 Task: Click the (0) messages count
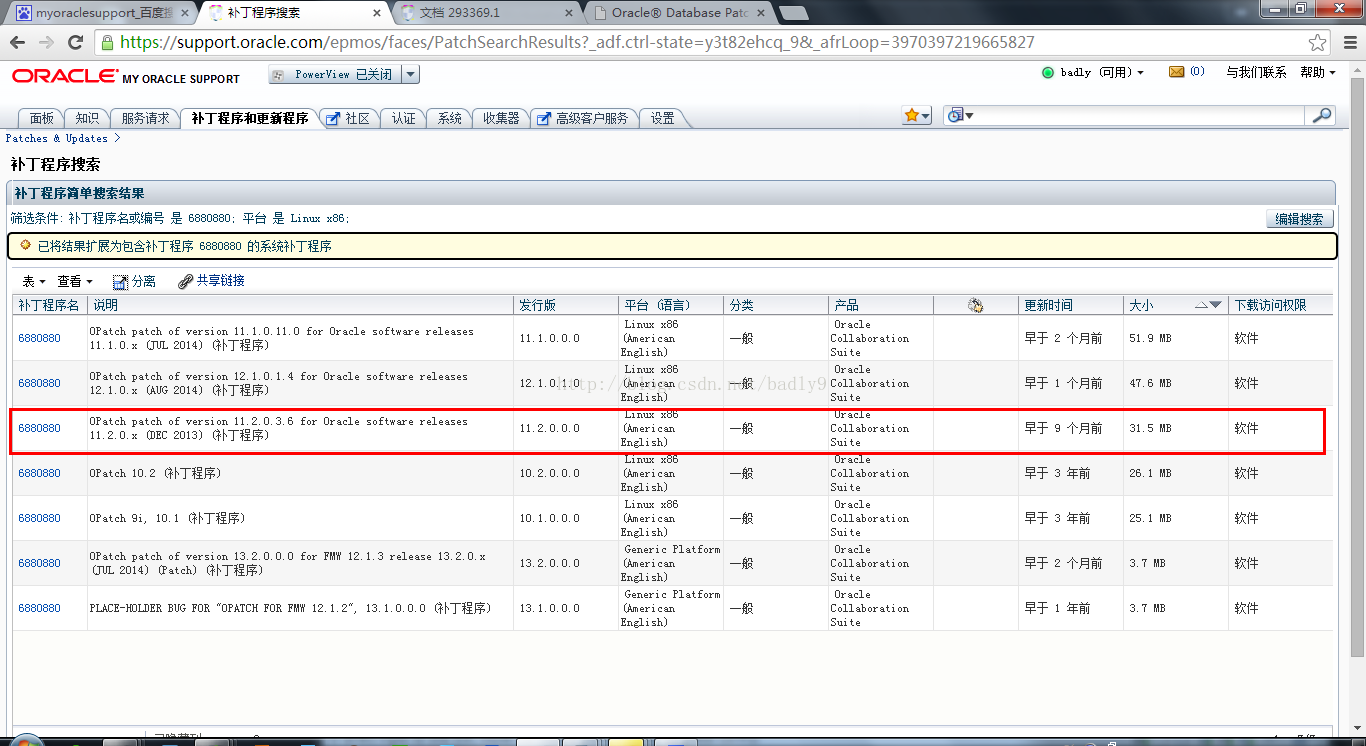point(1197,72)
